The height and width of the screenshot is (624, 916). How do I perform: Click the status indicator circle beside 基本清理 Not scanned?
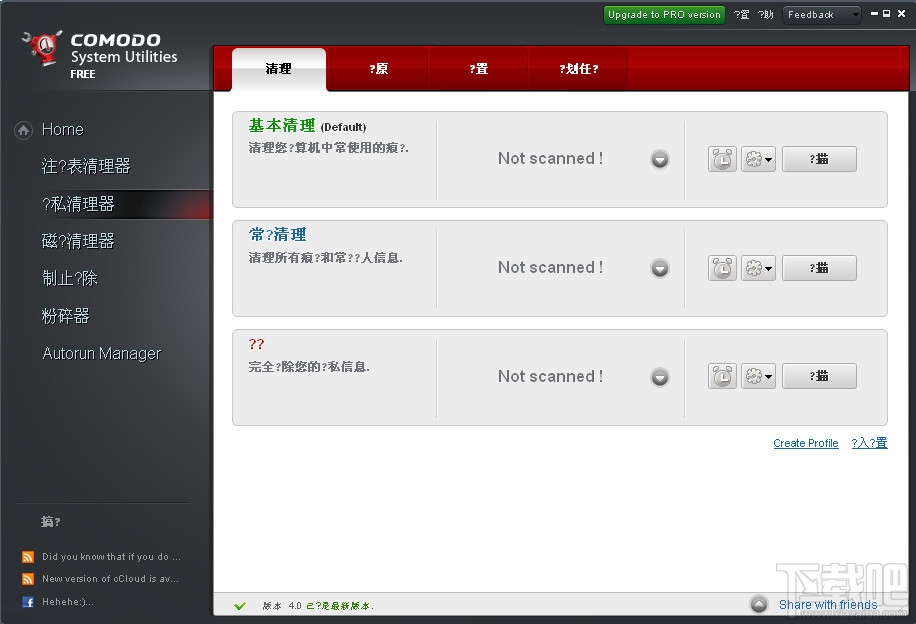[659, 158]
